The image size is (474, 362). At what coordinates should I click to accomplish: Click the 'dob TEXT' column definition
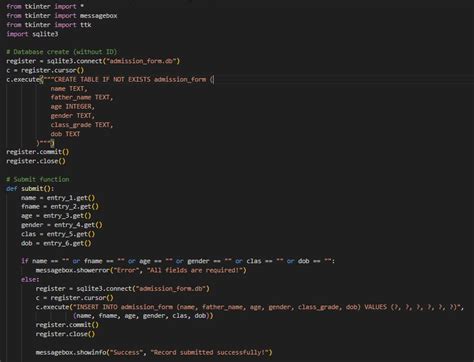pyautogui.click(x=65, y=134)
